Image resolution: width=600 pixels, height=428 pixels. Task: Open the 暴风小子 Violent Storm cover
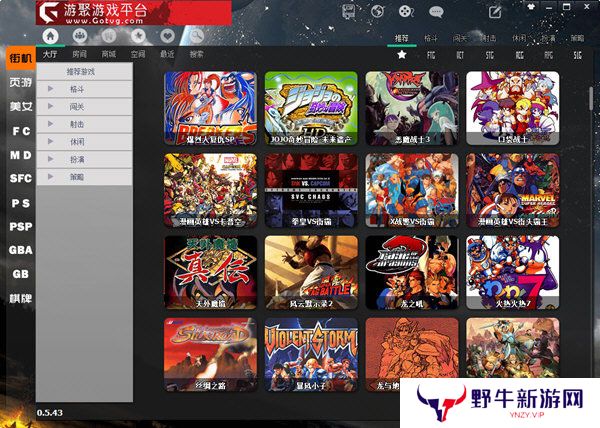coord(311,355)
